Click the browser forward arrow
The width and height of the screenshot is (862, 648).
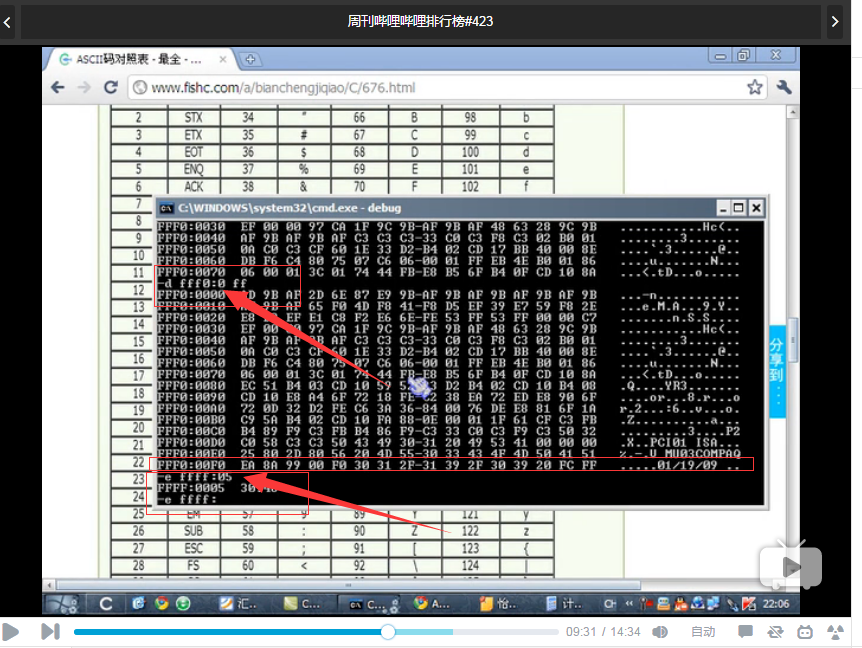point(84,87)
